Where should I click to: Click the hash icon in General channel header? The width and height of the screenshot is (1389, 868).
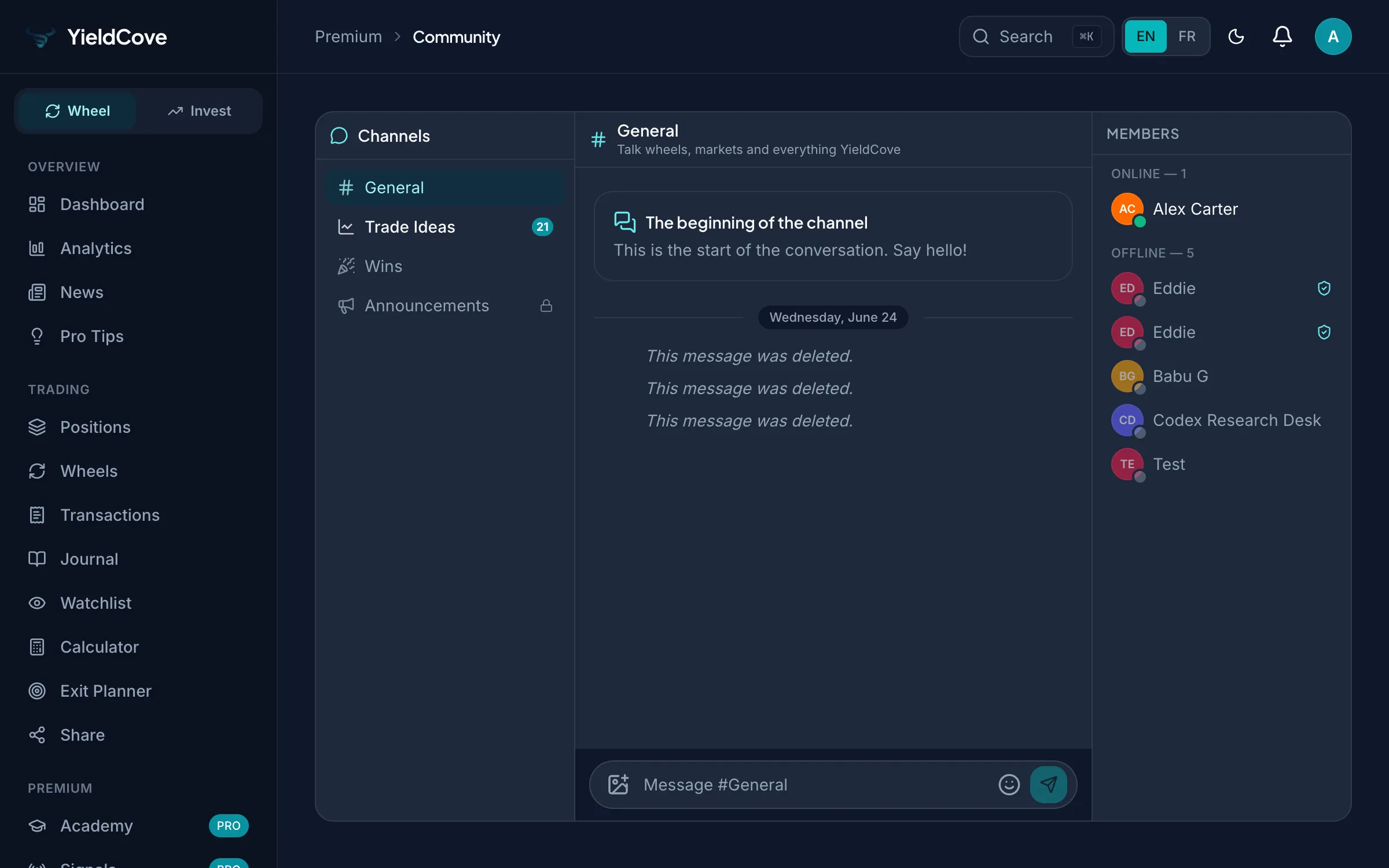tap(598, 139)
